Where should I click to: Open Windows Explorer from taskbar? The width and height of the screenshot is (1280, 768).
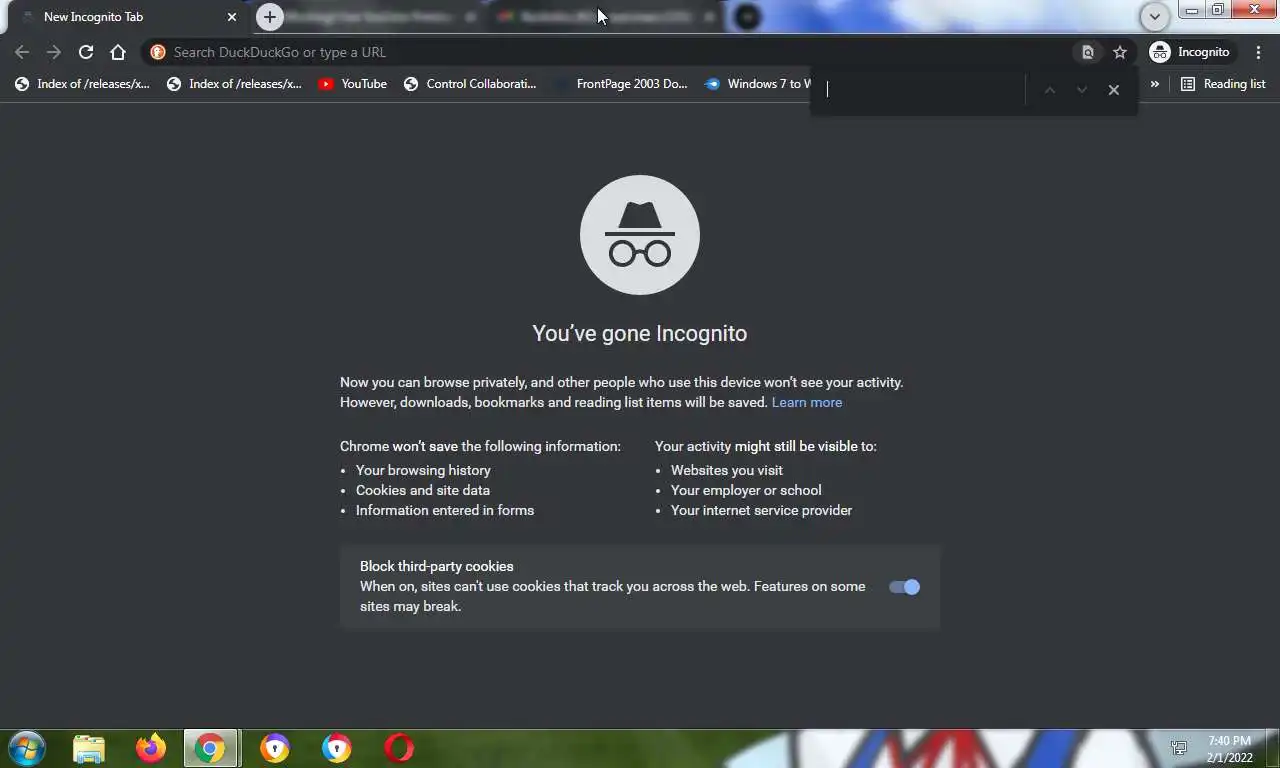(89, 748)
